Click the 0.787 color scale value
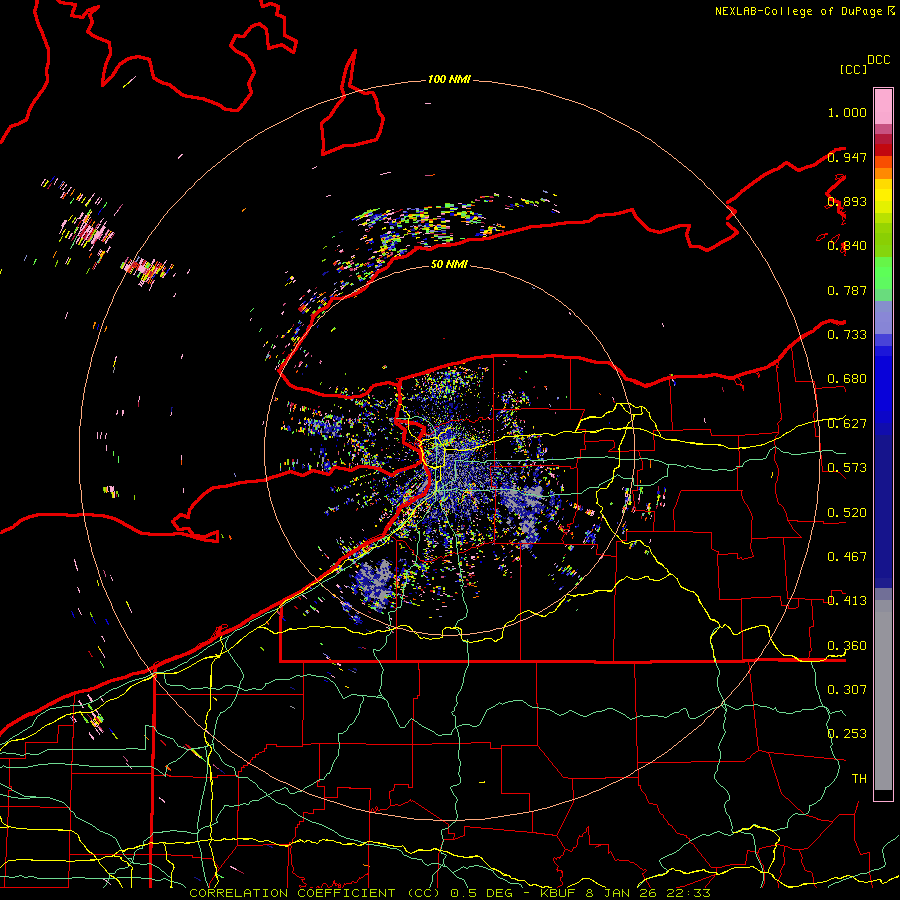900x900 pixels. coord(847,290)
